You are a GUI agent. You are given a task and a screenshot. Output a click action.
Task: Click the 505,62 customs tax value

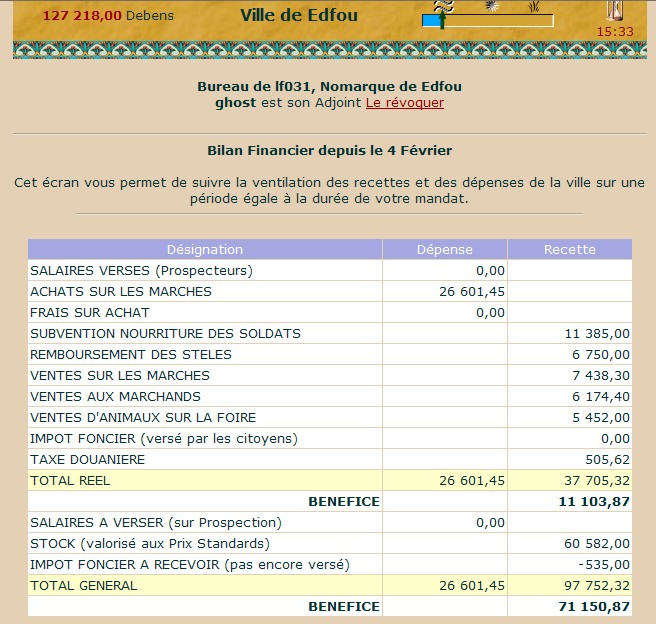[607, 459]
